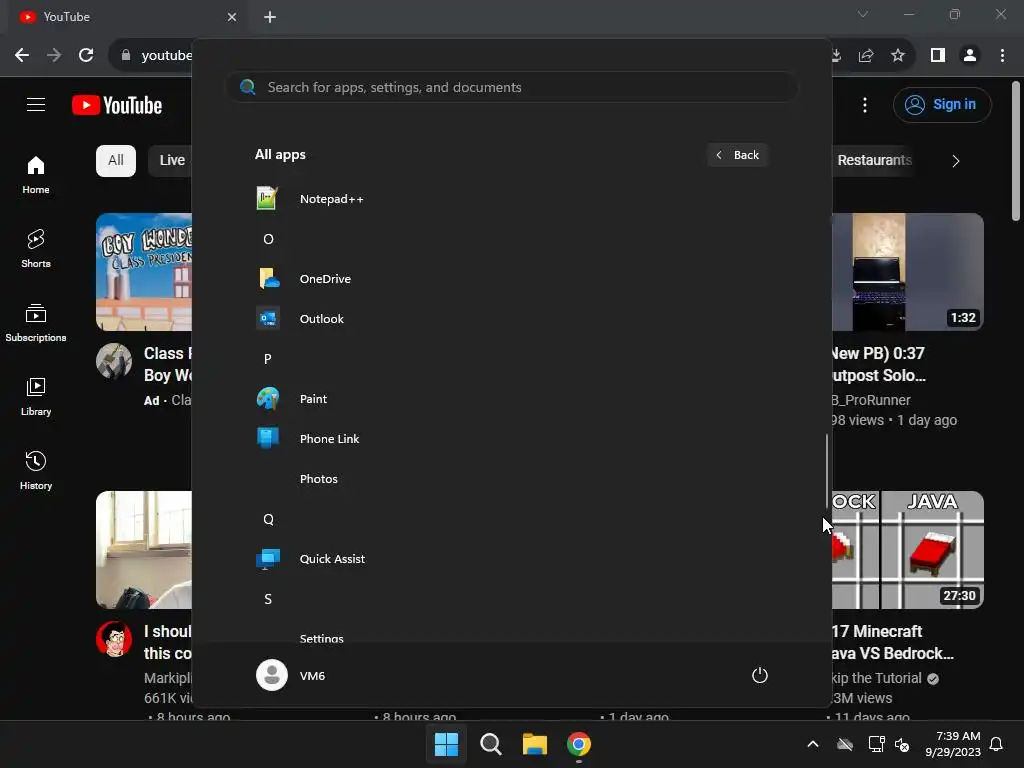Open Shorts in YouTube sidebar
Viewport: 1024px width, 768px height.
[x=36, y=249]
